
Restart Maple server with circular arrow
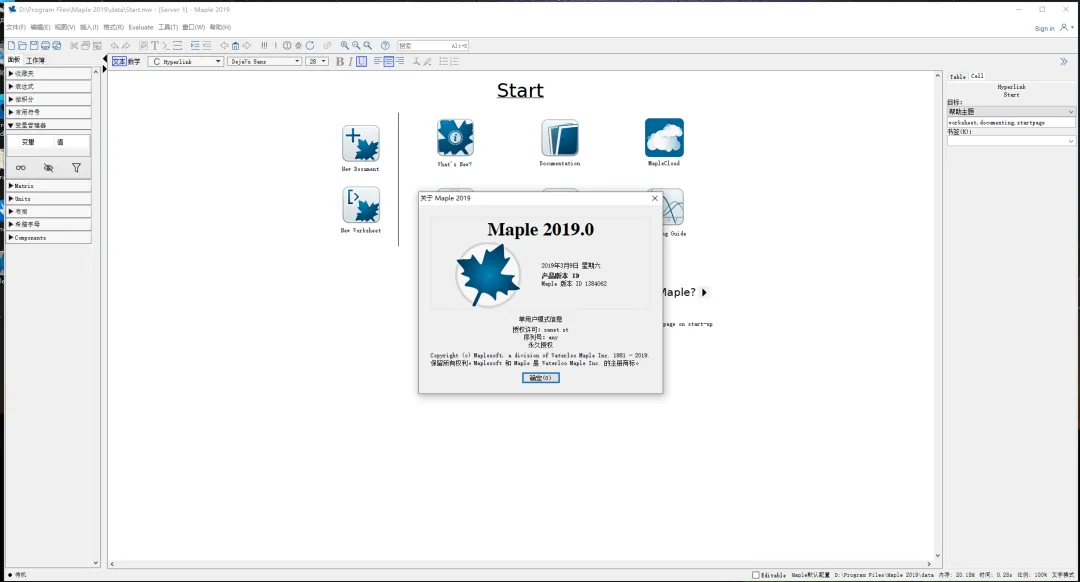click(x=310, y=45)
